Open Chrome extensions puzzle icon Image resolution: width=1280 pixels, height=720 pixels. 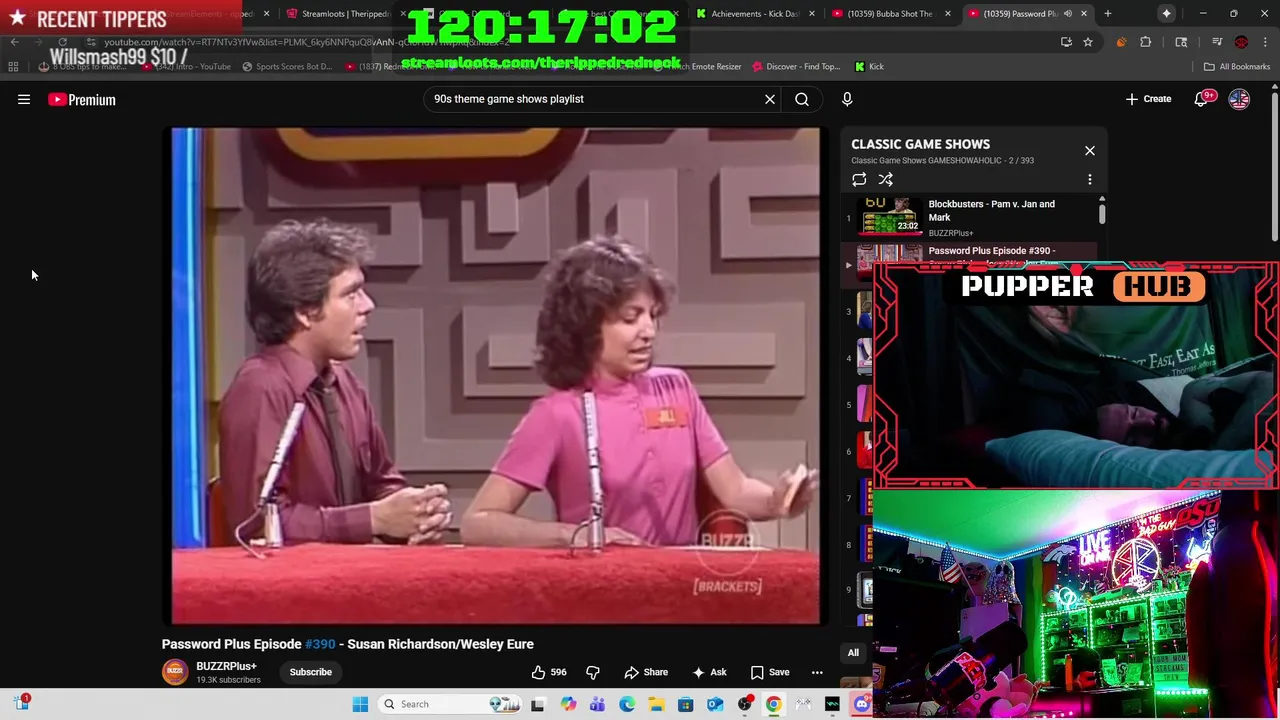point(1146,42)
